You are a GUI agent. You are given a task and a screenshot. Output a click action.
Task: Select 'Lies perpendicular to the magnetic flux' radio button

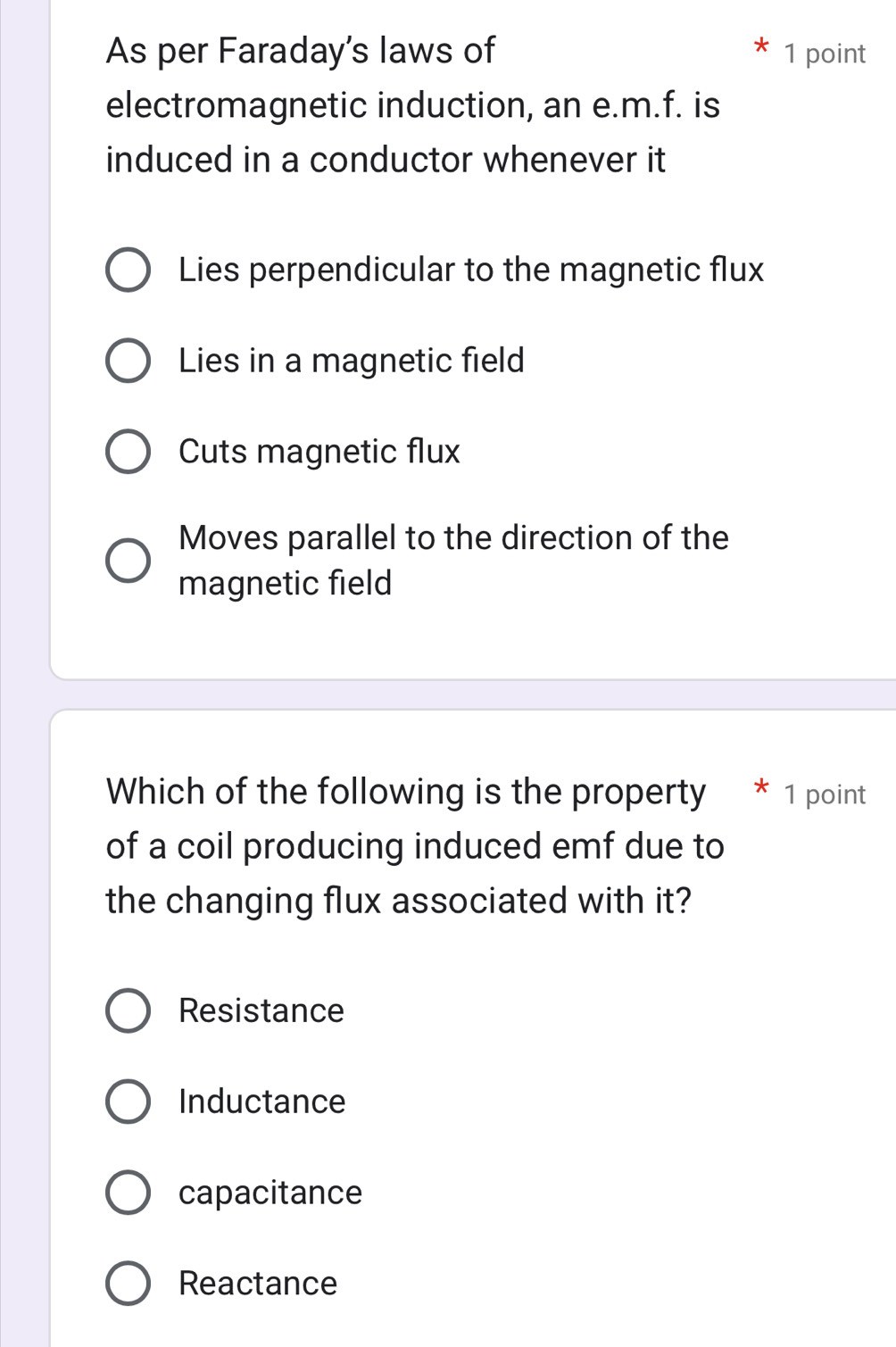tap(128, 270)
